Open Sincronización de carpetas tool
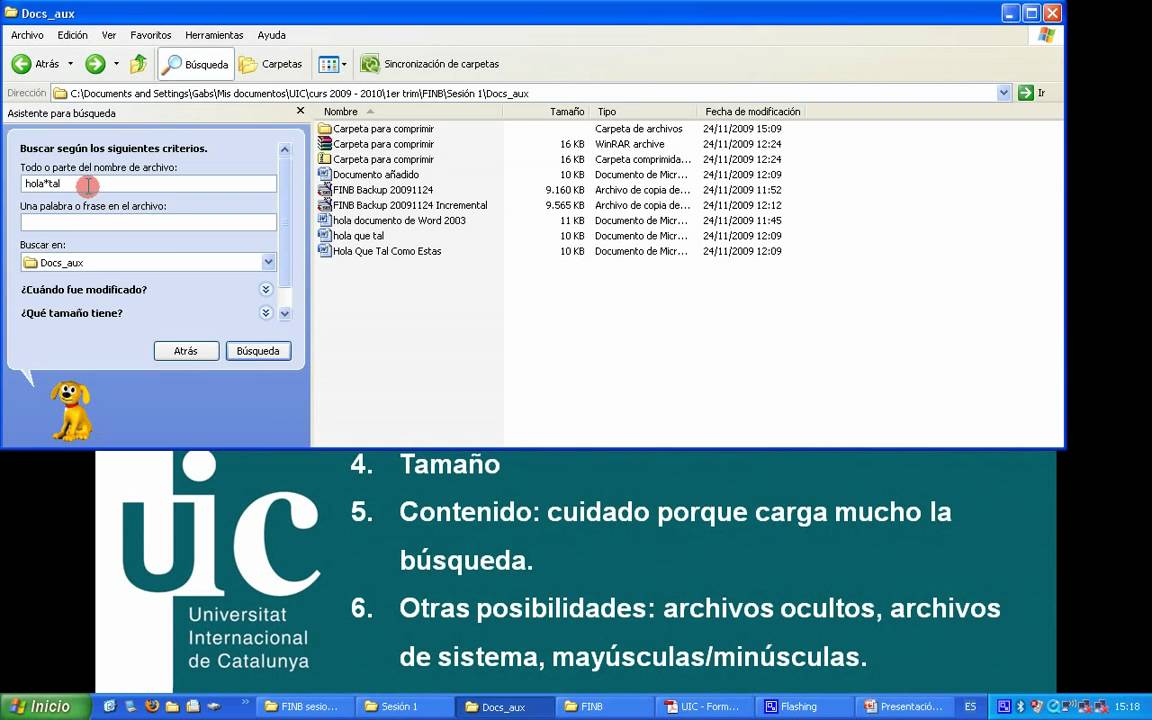1152x720 pixels. 429,65
